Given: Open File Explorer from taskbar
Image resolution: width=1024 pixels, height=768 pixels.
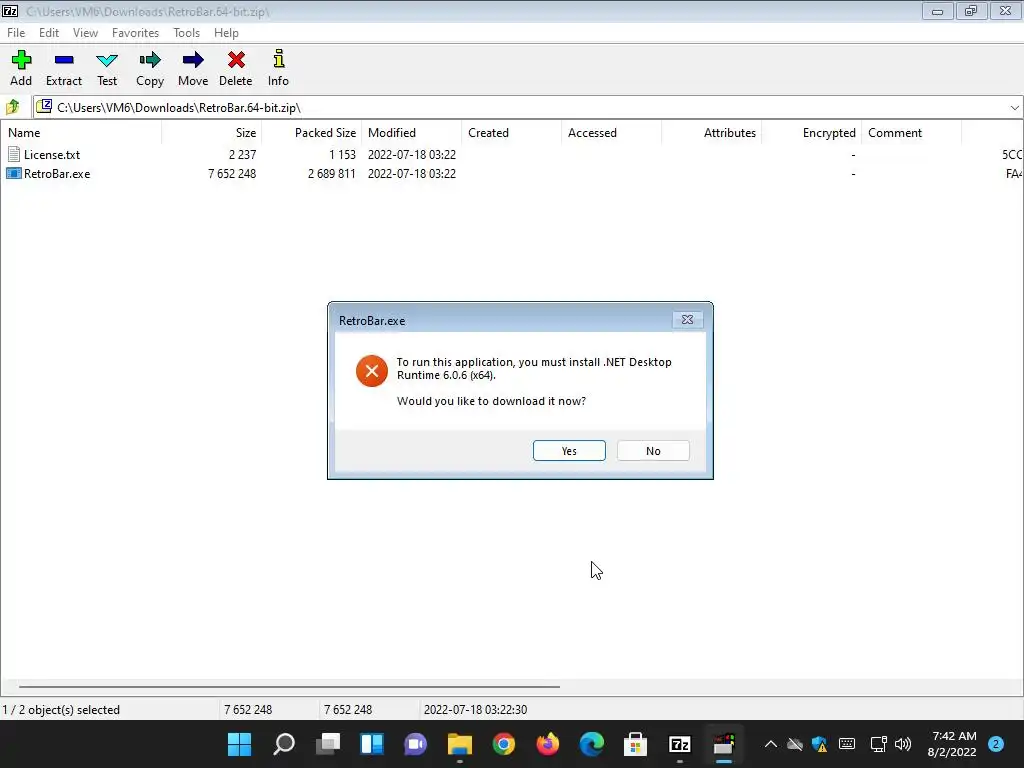Looking at the screenshot, I should click(459, 744).
